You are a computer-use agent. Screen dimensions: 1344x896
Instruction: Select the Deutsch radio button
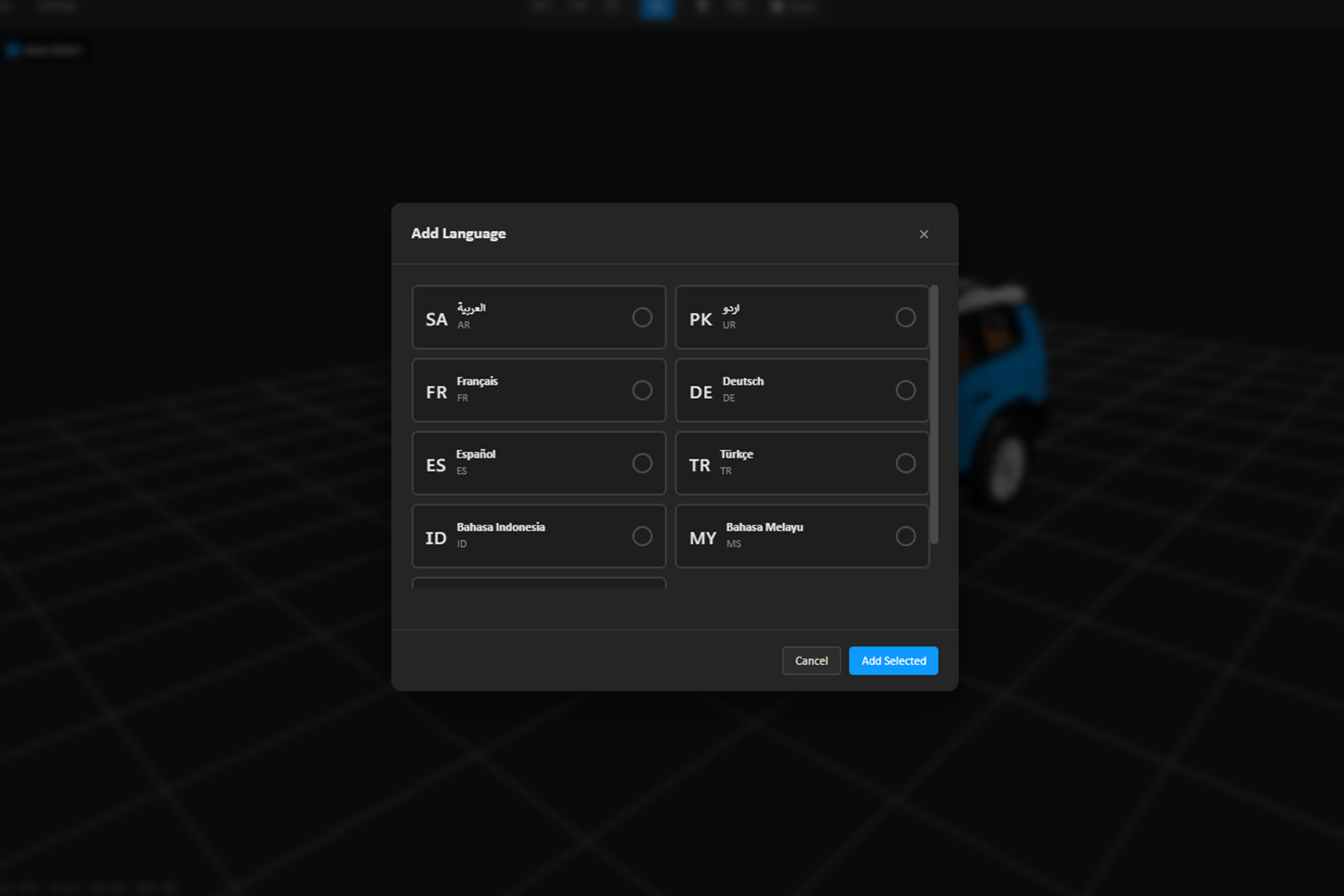pyautogui.click(x=905, y=391)
